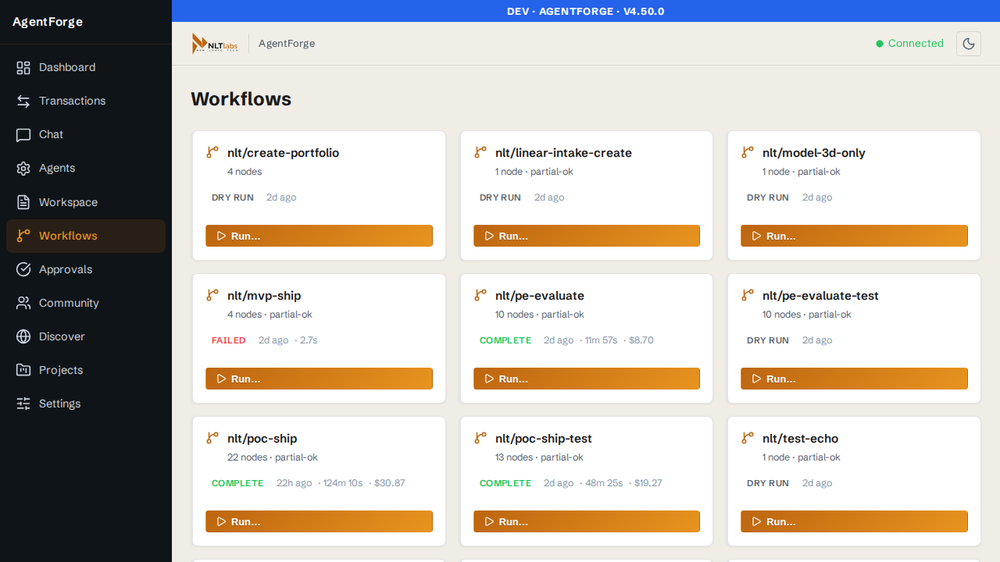This screenshot has width=1000, height=562.
Task: Click the NLT Labs logo
Action: point(215,43)
